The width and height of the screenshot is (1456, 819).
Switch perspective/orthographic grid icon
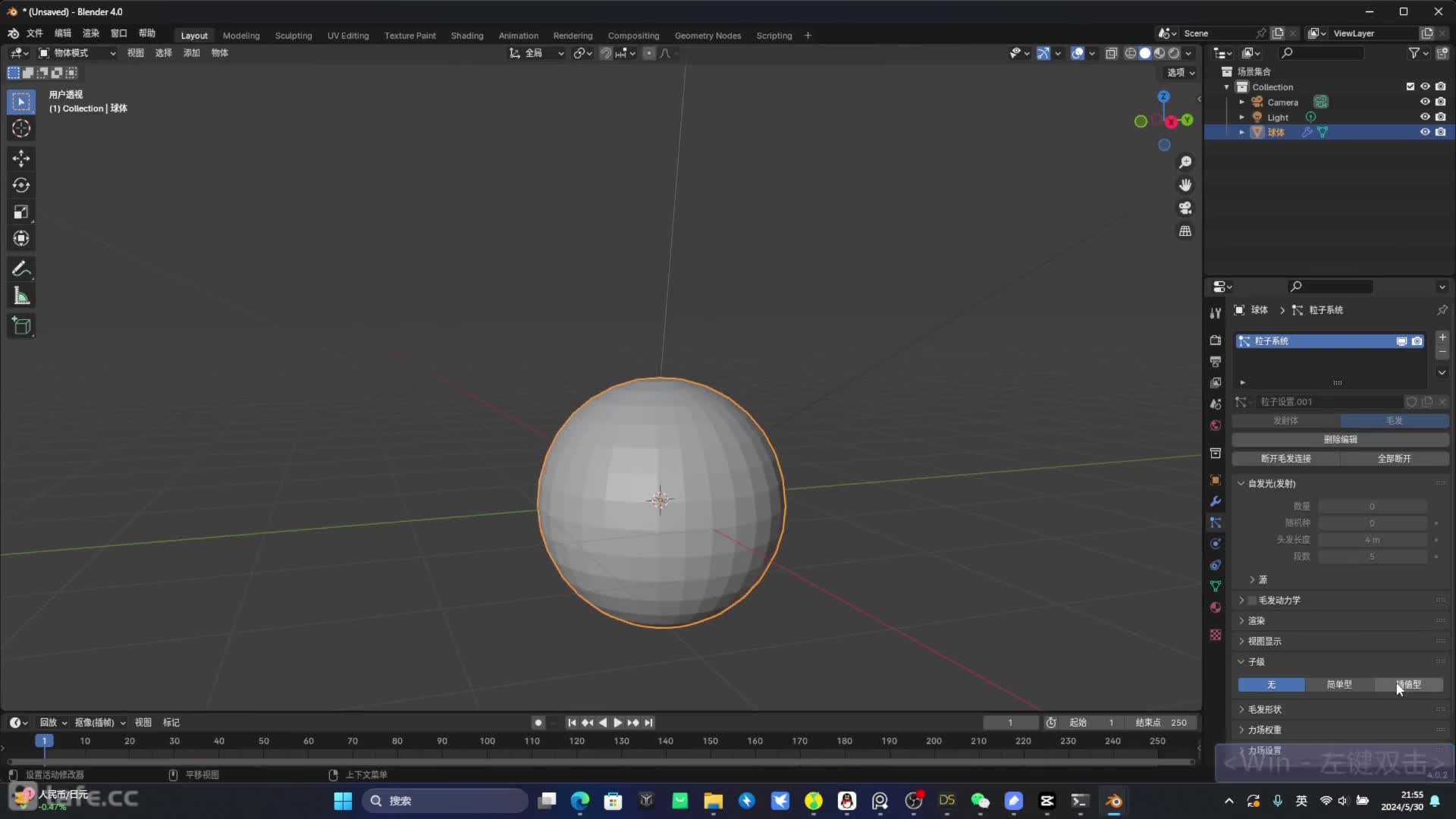point(1185,231)
